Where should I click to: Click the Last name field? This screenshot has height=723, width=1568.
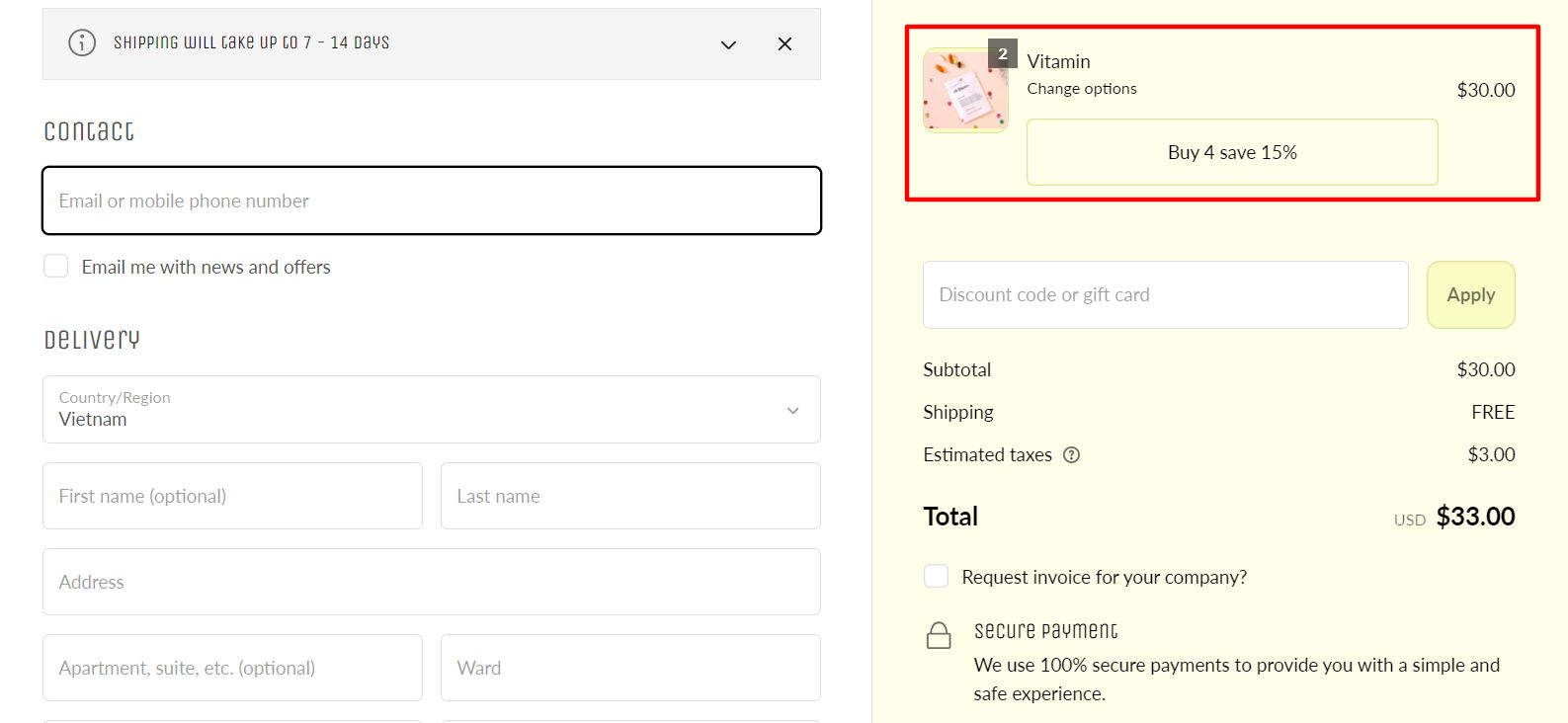[630, 496]
